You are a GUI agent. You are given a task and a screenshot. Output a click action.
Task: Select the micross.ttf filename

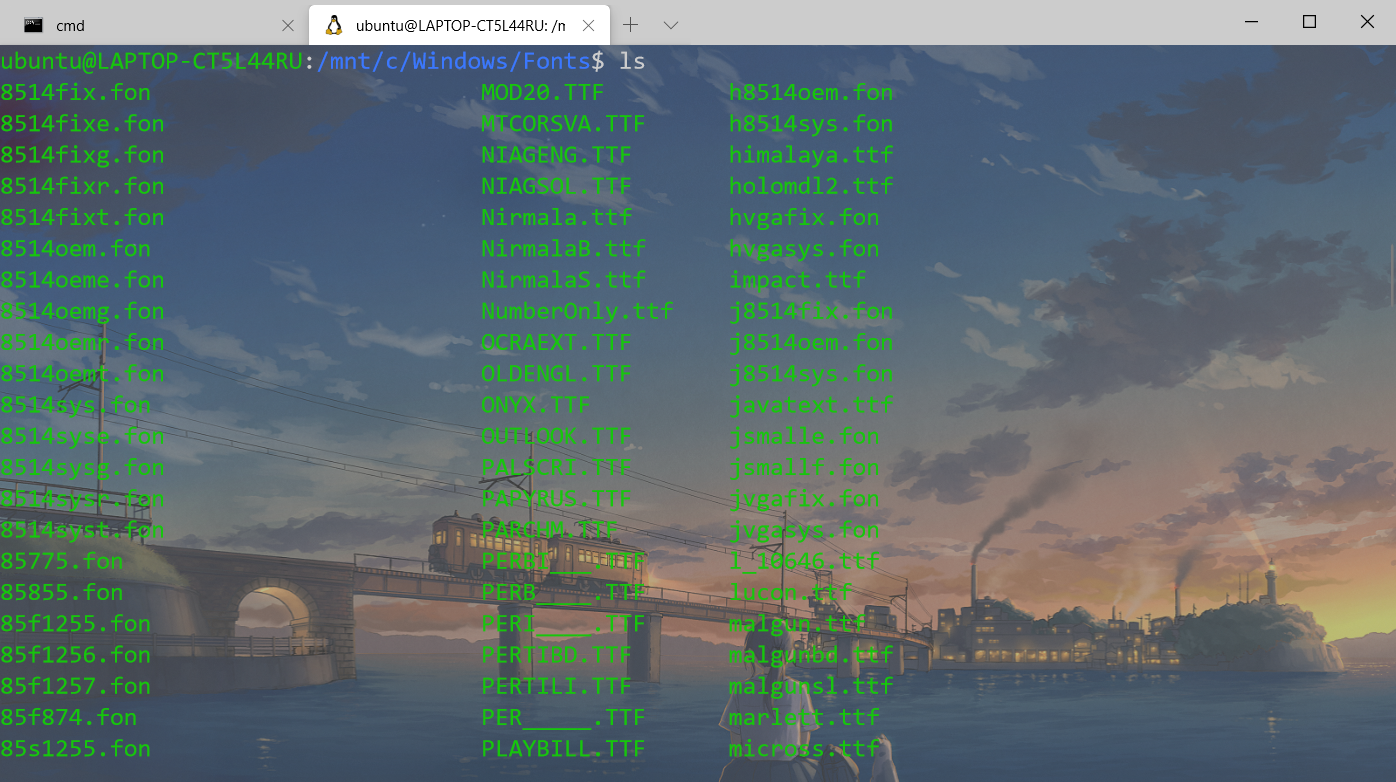(x=800, y=748)
